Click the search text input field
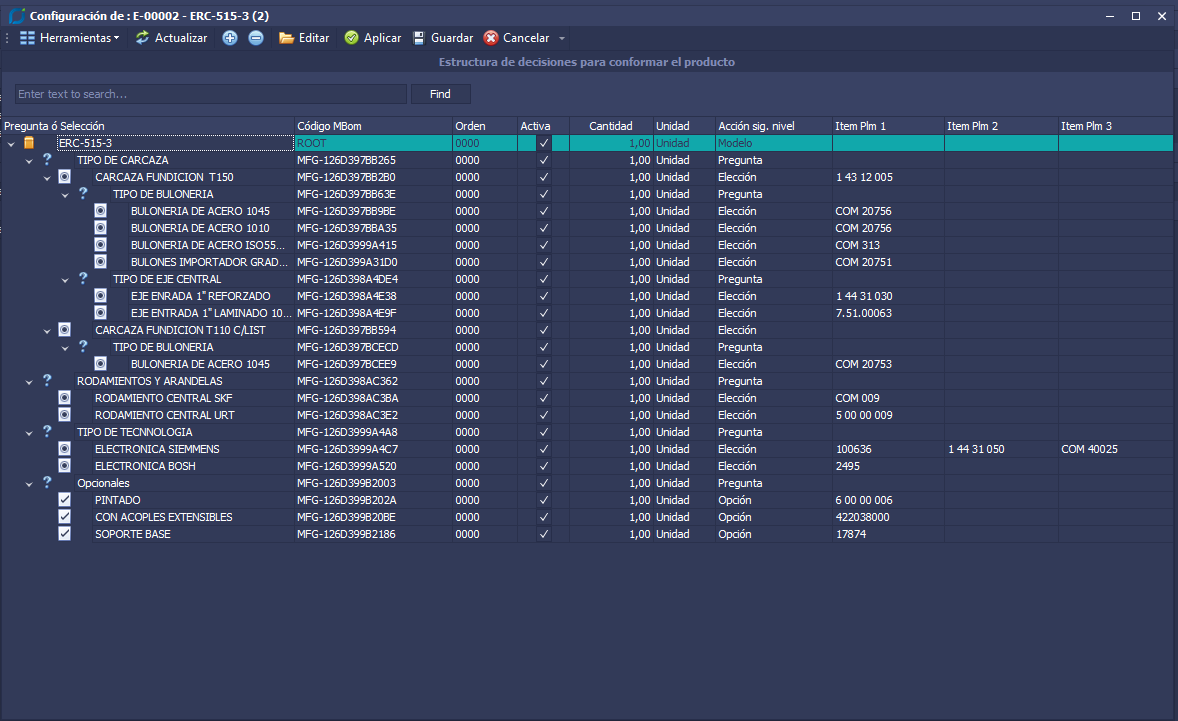 (210, 94)
